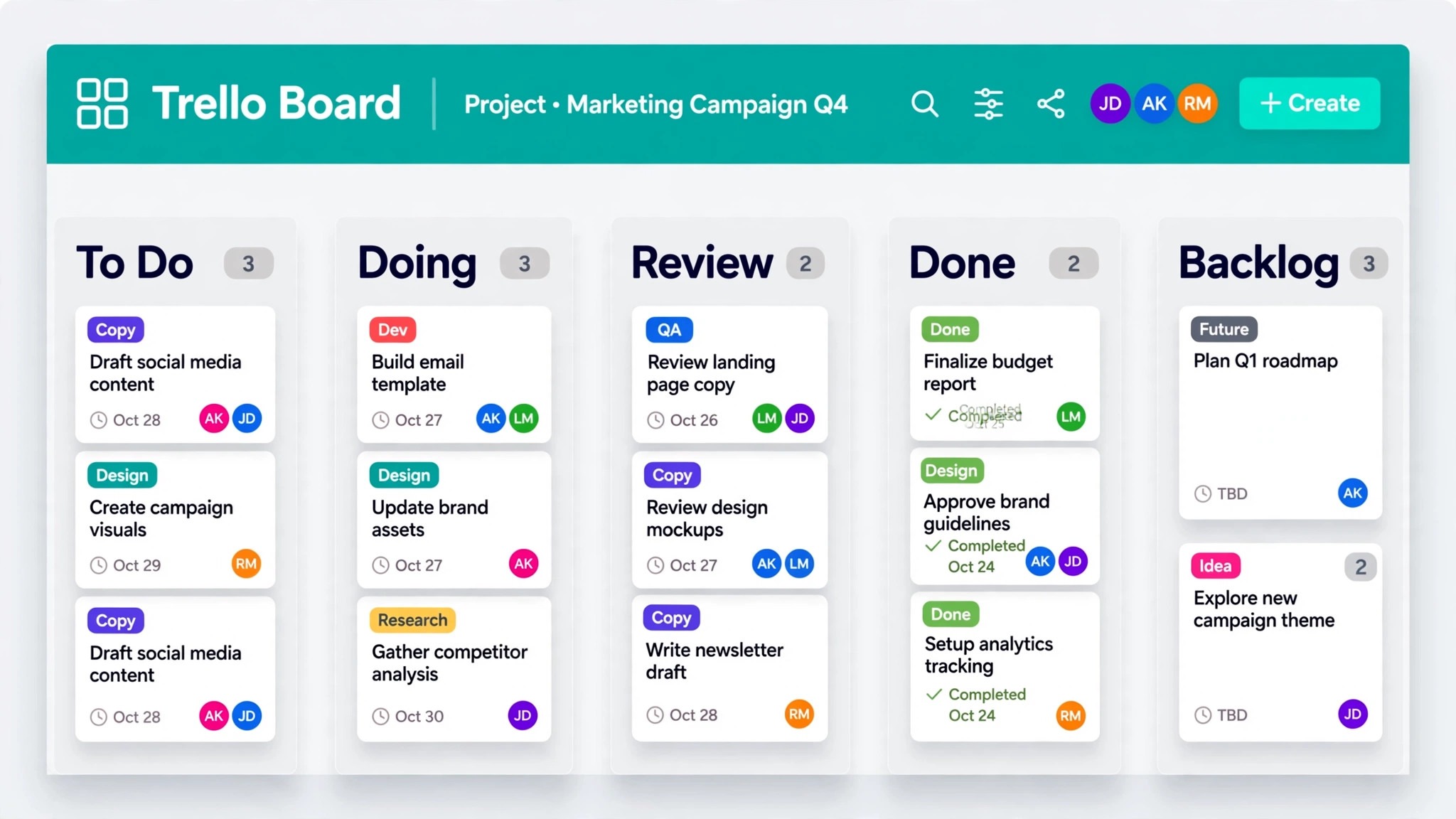The image size is (1456, 819).
Task: Click the Idea label on Explore new campaign theme
Action: click(x=1216, y=566)
